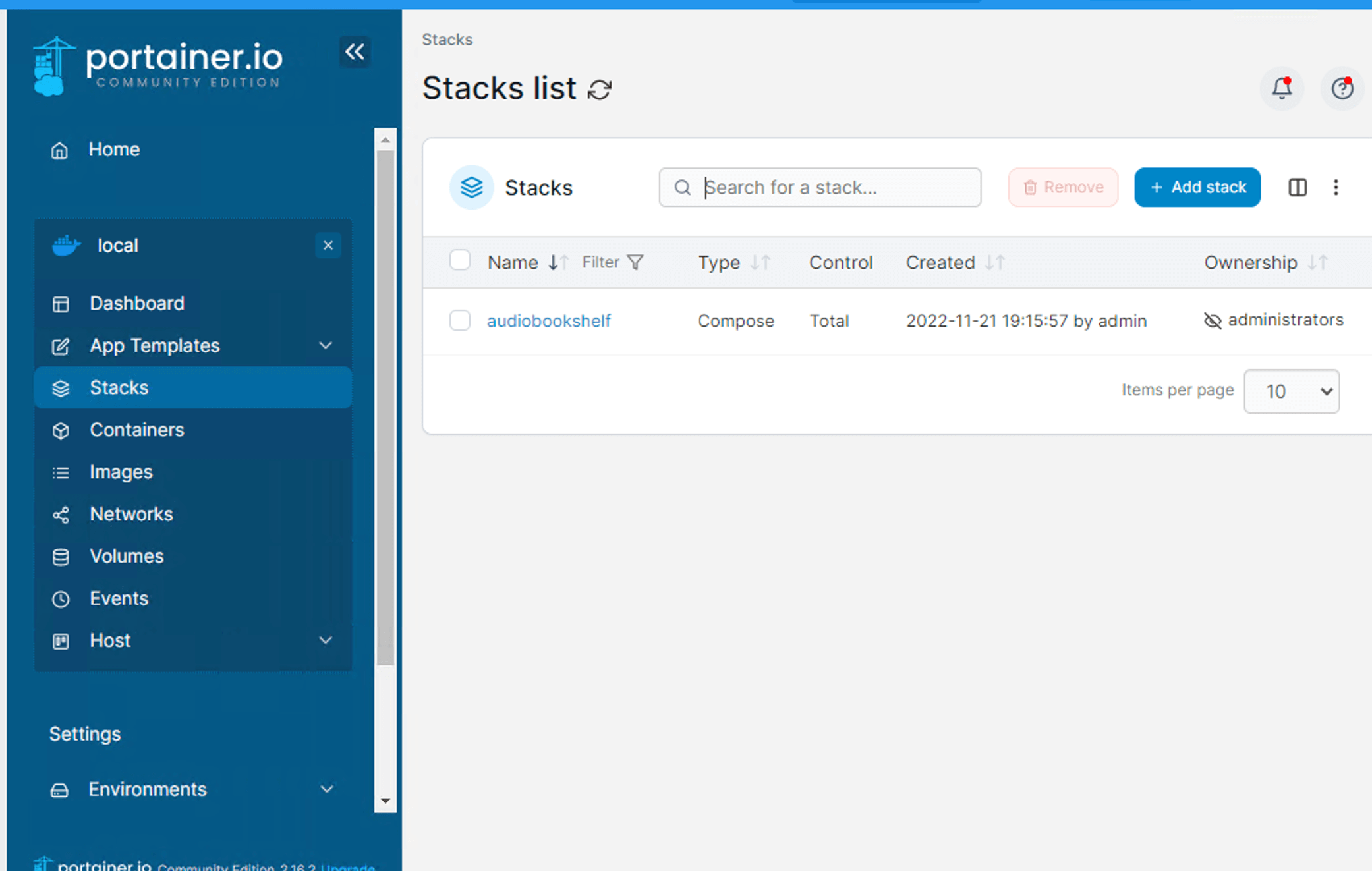Open the notifications bell icon

pos(1282,88)
